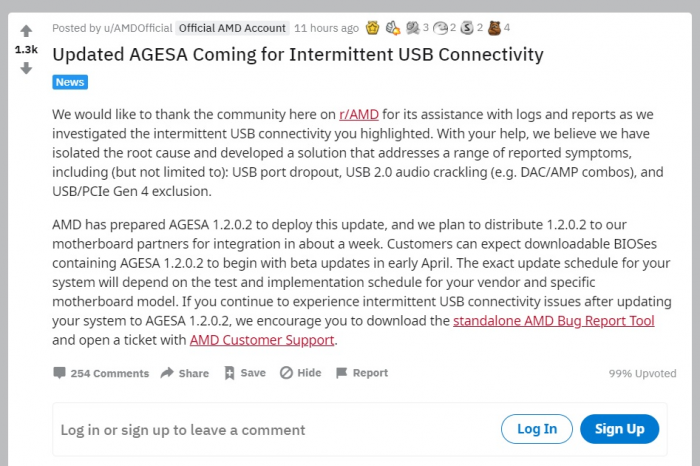
Task: Report this post
Action: point(362,373)
